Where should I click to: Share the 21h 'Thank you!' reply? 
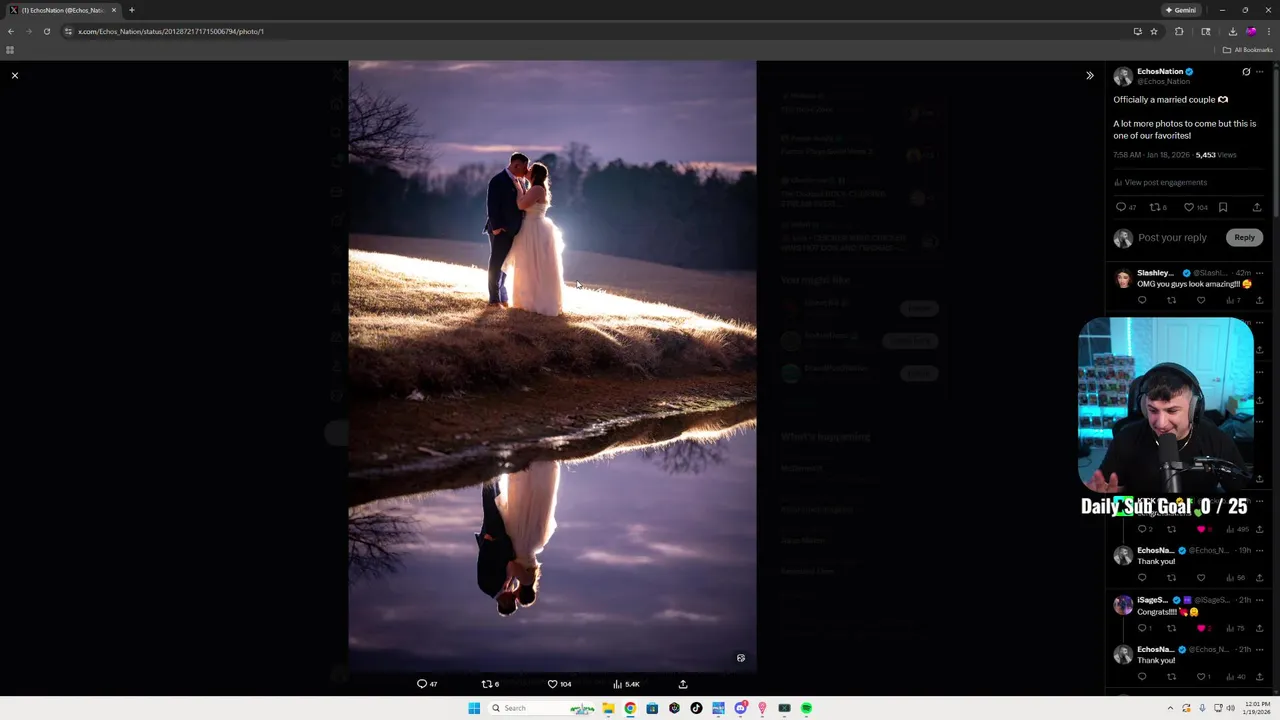1260,677
